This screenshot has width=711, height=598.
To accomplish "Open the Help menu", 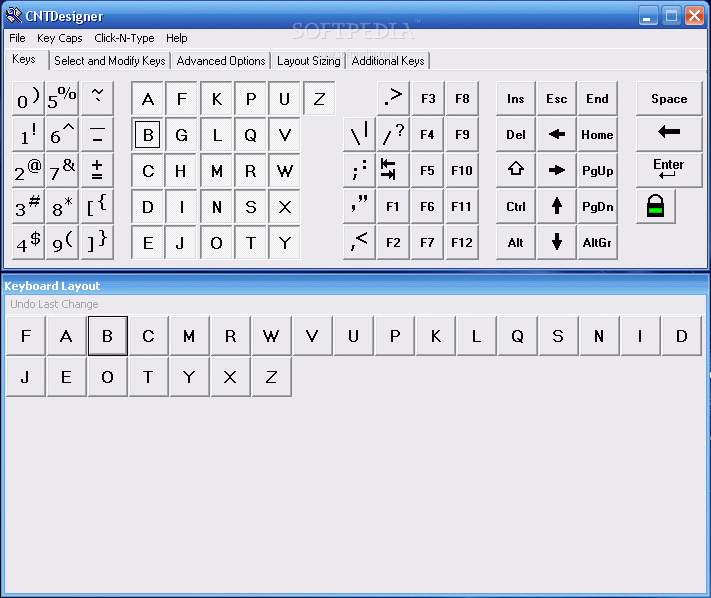I will pos(176,38).
